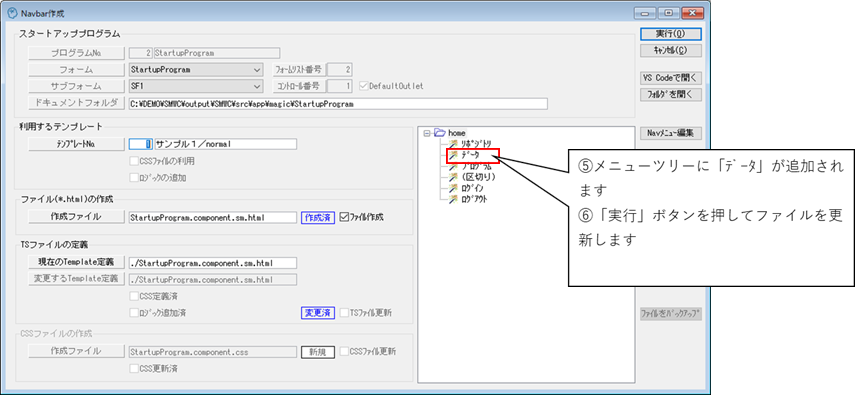This screenshot has width=855, height=395.
Task: Click the コントロール番号 button
Action: (299, 86)
